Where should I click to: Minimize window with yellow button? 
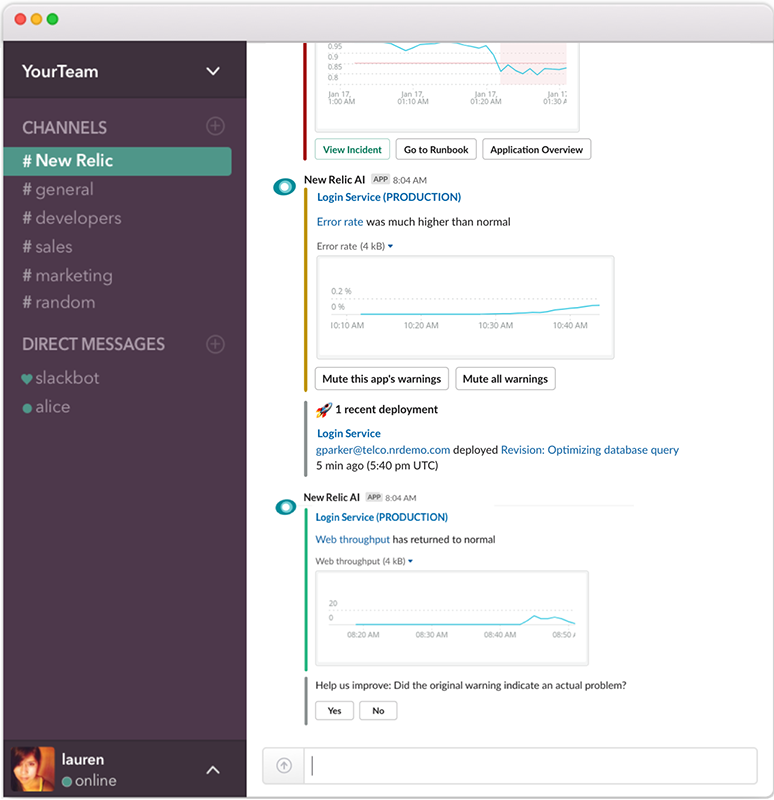(36, 19)
